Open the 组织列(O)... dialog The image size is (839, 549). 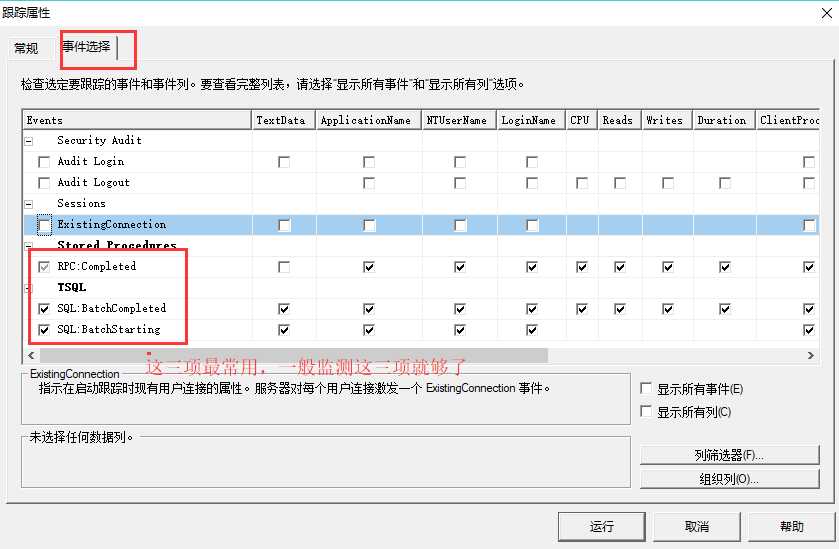(729, 479)
